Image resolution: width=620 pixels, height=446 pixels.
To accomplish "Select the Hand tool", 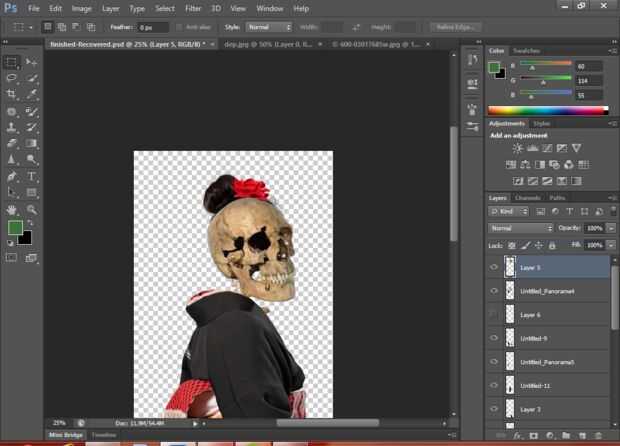I will tap(11, 210).
